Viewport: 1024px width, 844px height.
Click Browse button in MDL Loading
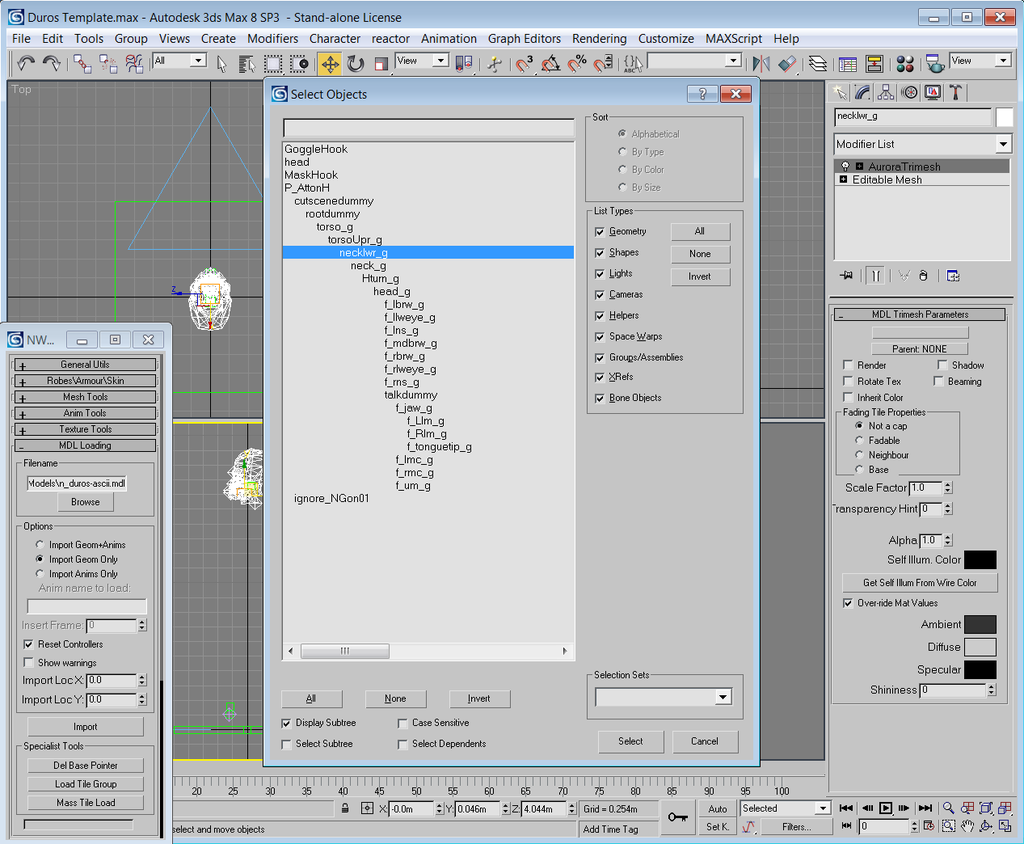86,502
